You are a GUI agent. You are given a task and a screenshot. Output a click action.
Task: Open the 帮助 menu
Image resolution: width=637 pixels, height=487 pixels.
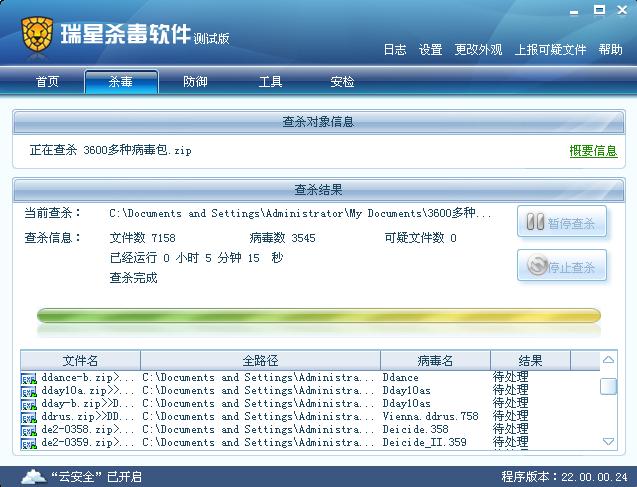click(x=610, y=50)
